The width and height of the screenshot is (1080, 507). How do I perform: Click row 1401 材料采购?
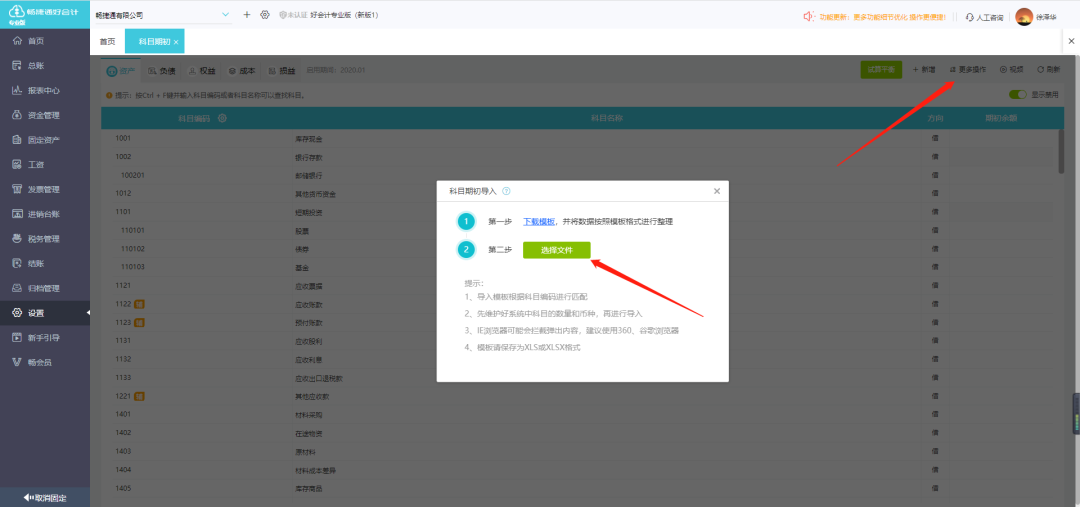coord(579,415)
